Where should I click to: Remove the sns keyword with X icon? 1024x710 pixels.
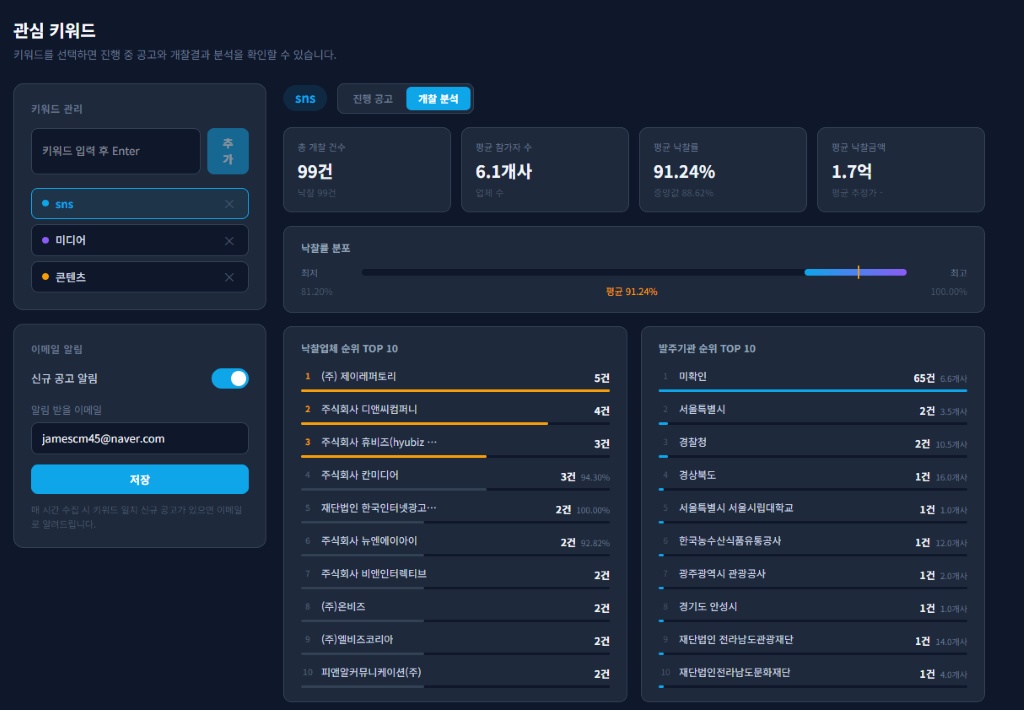[x=229, y=204]
